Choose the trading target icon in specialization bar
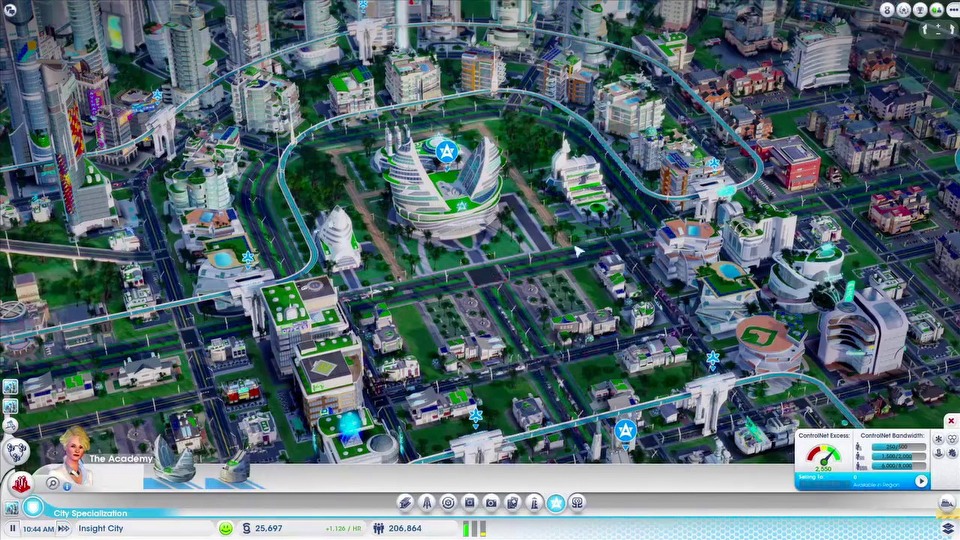 click(448, 503)
